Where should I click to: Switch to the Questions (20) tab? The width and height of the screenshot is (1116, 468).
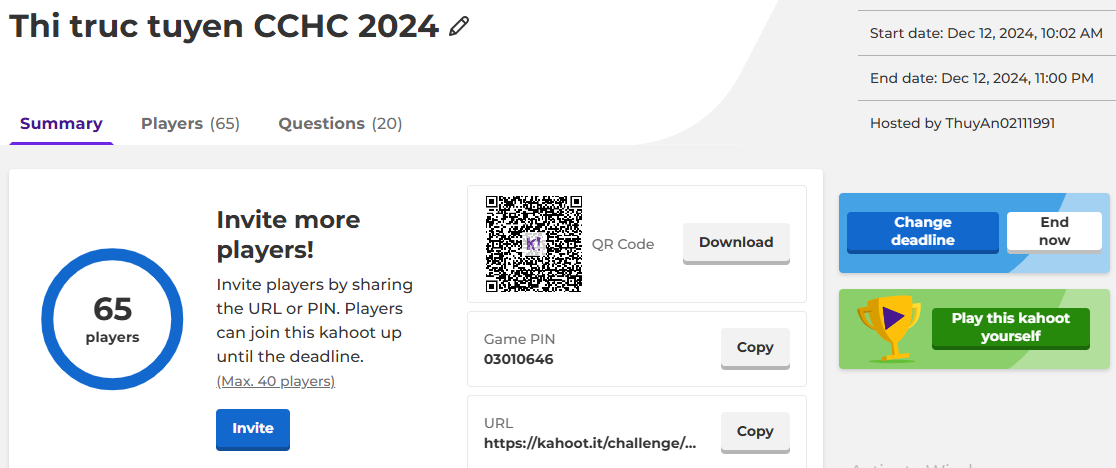point(340,124)
